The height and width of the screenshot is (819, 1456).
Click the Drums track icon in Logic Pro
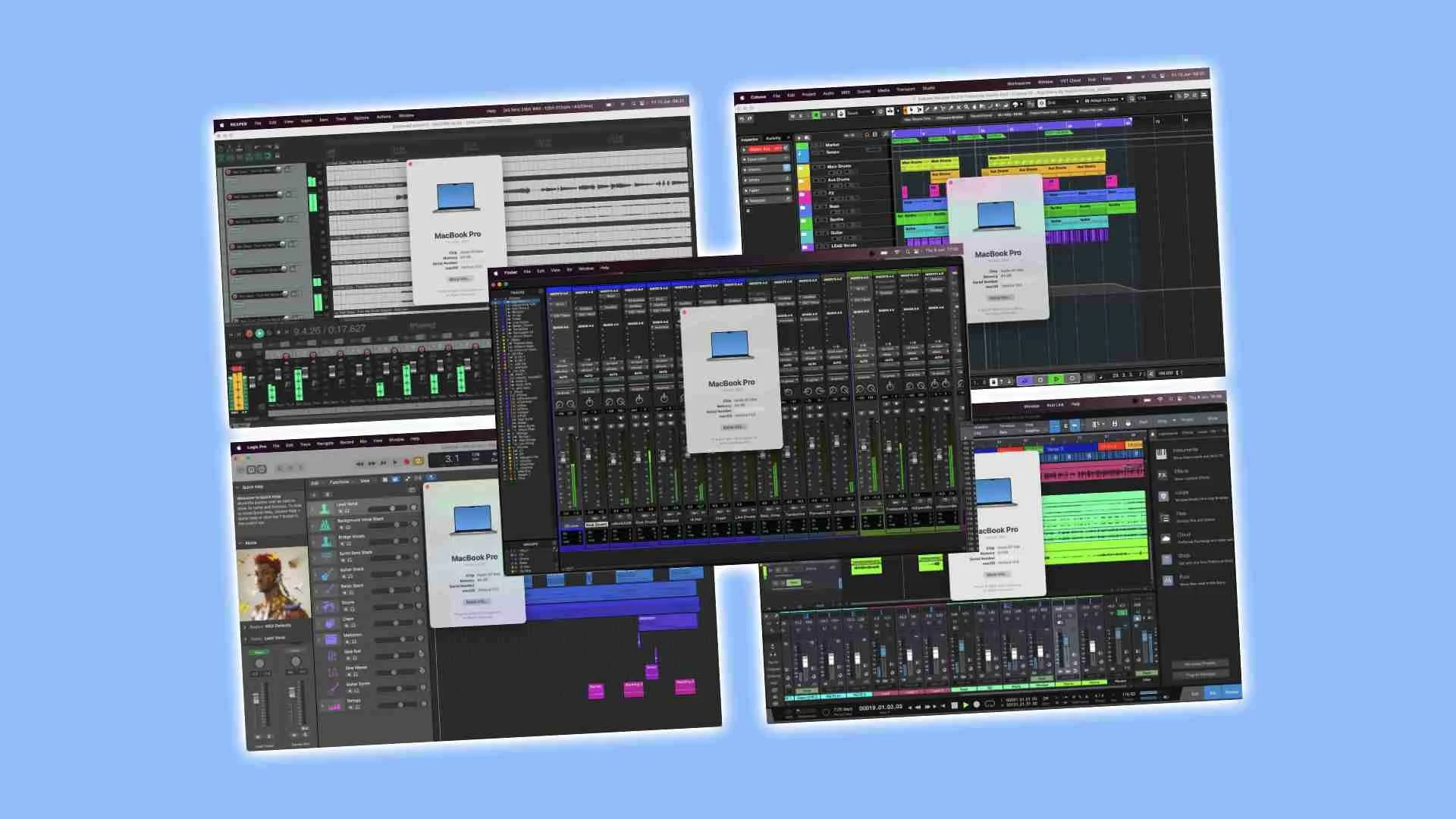coord(328,607)
